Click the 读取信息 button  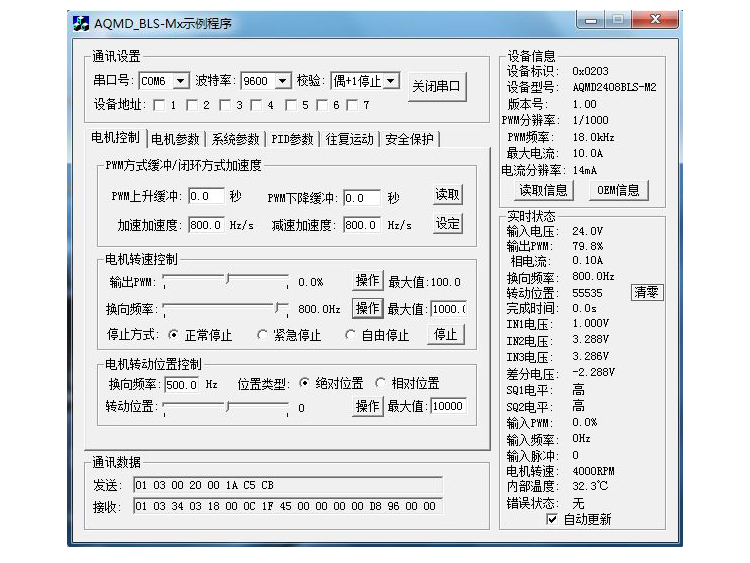[x=543, y=190]
